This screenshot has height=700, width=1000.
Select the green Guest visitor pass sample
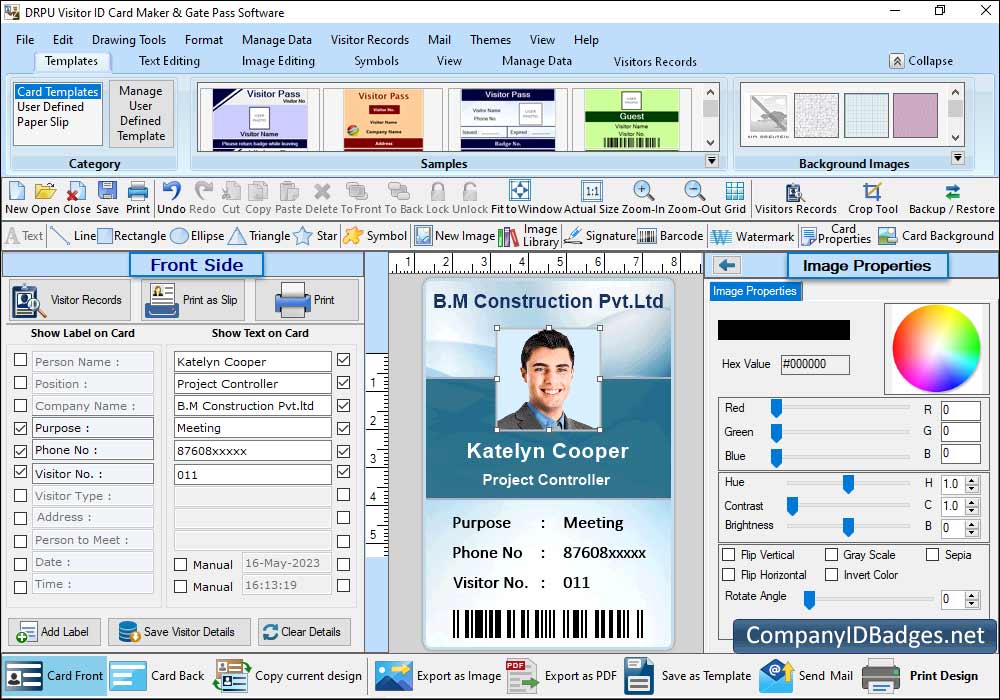(631, 119)
